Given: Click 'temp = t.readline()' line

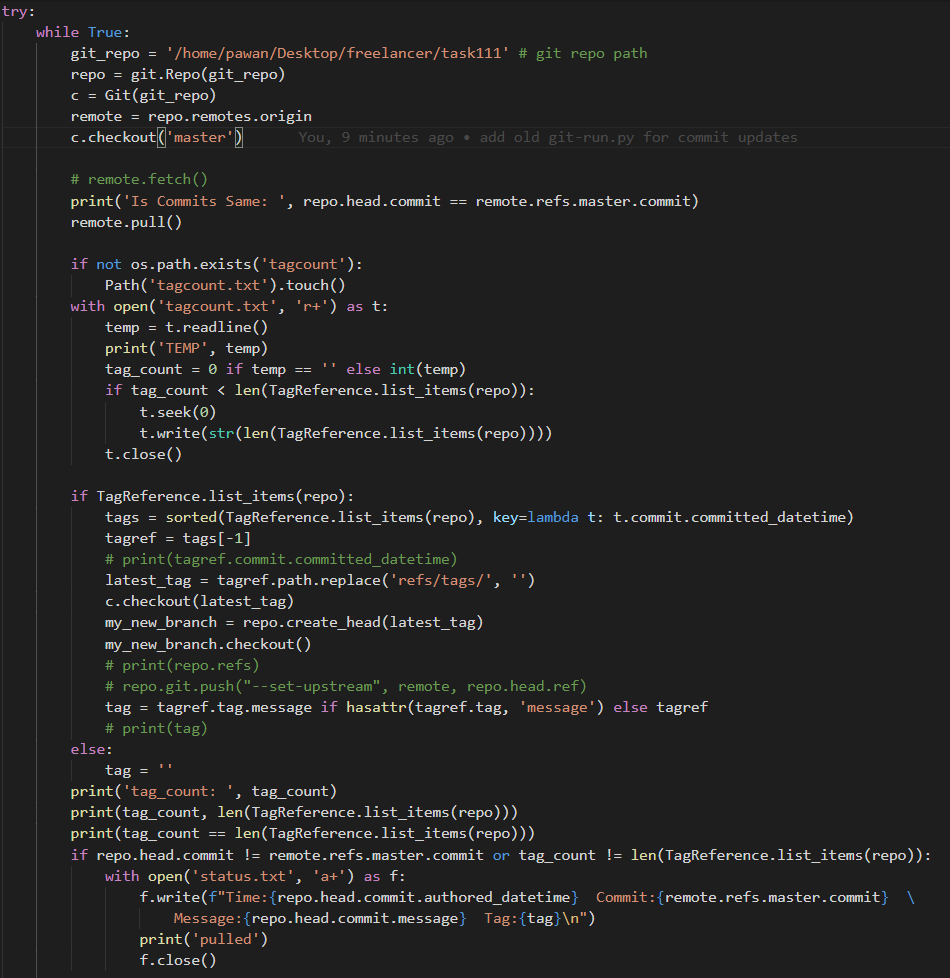Looking at the screenshot, I should 187,327.
